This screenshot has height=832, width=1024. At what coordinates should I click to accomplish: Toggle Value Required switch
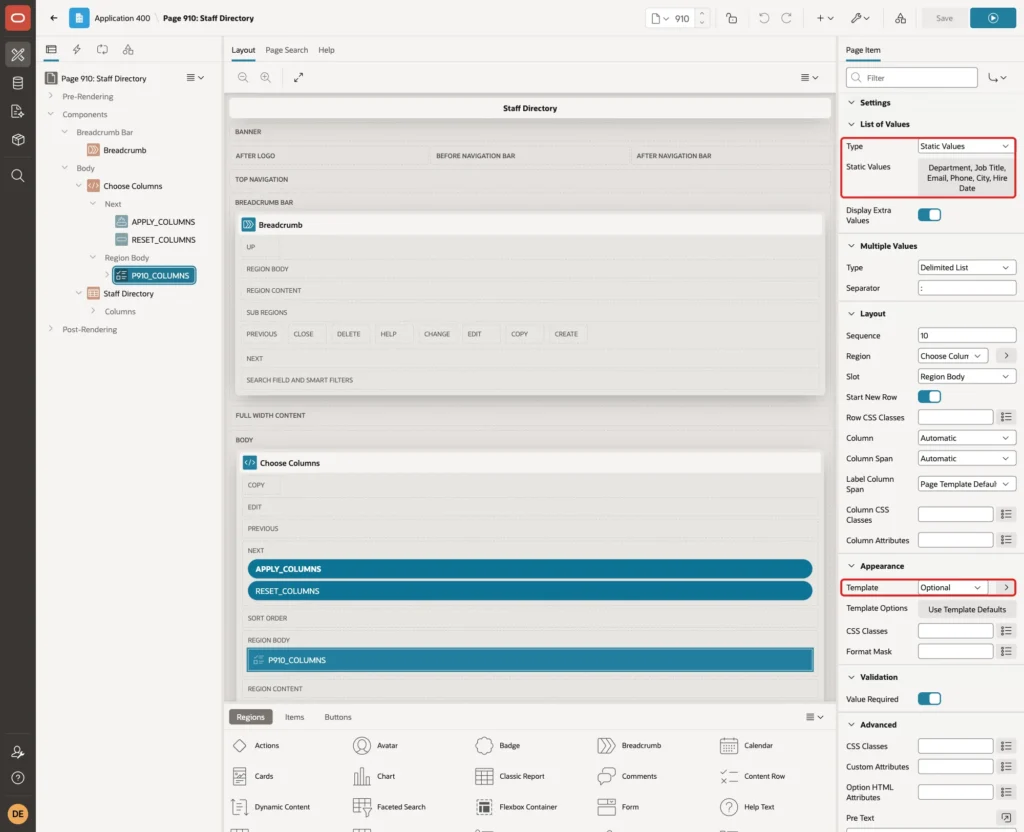click(929, 699)
